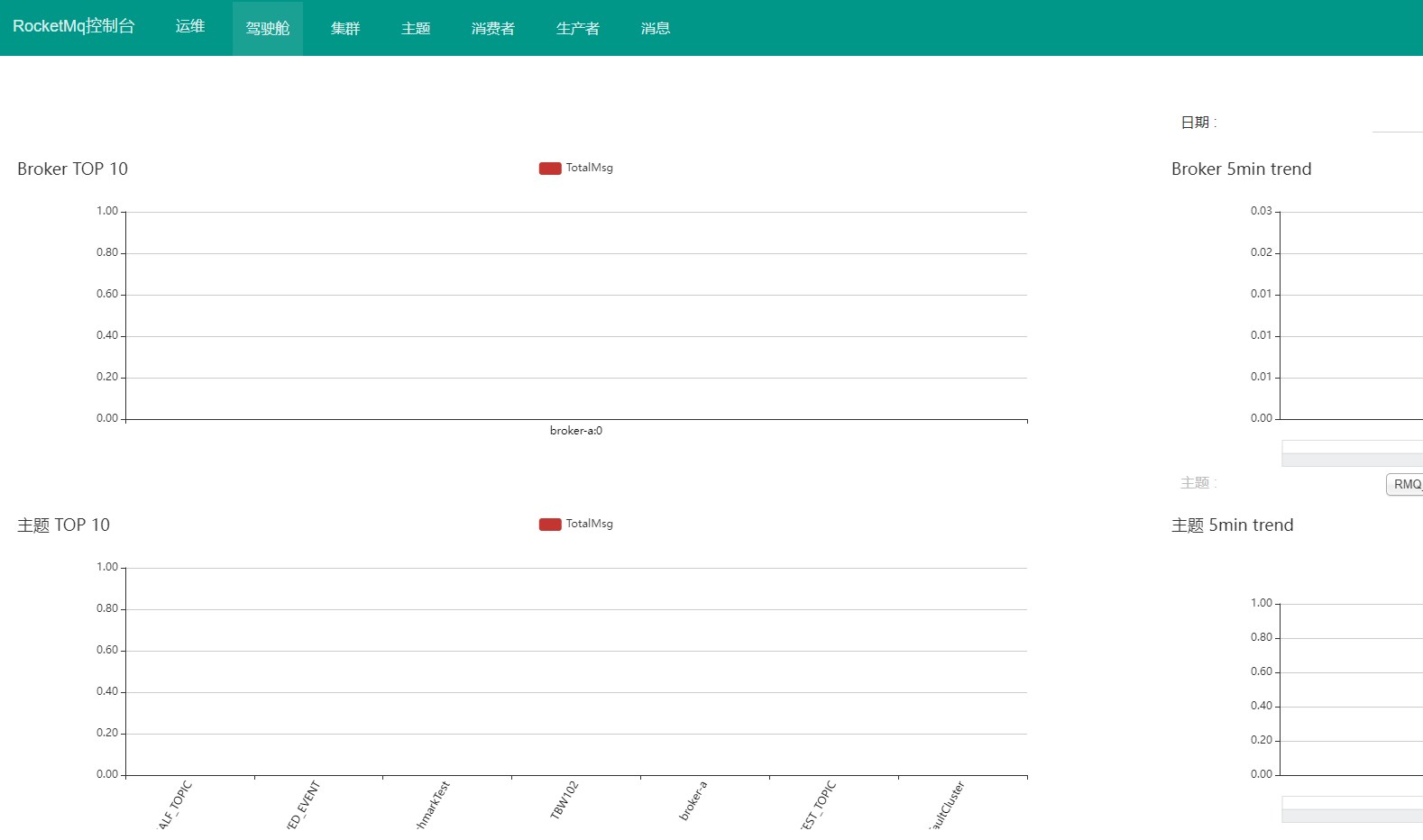Toggle TotalMsg legend in 主题 TOP 10 chart
The width and height of the screenshot is (1423, 840).
click(x=576, y=524)
